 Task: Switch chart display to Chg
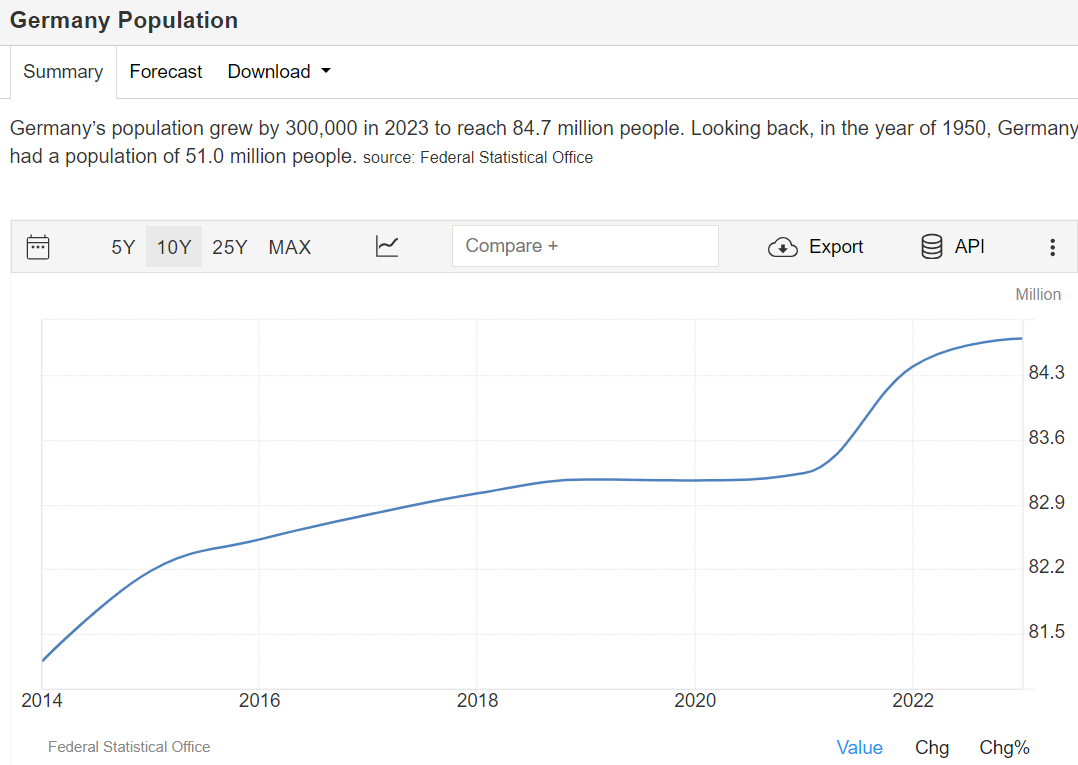[932, 748]
